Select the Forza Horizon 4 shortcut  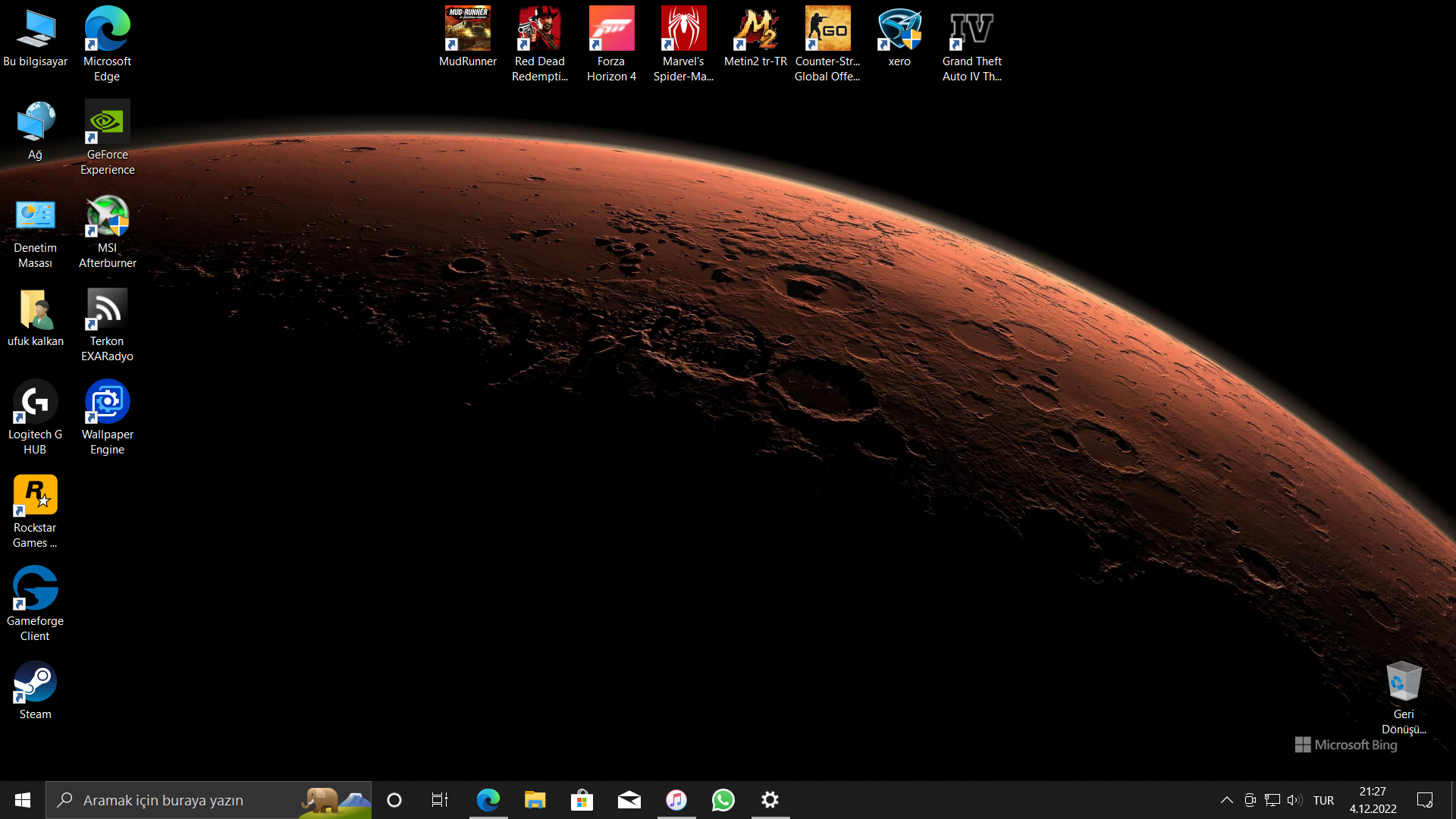point(611,36)
